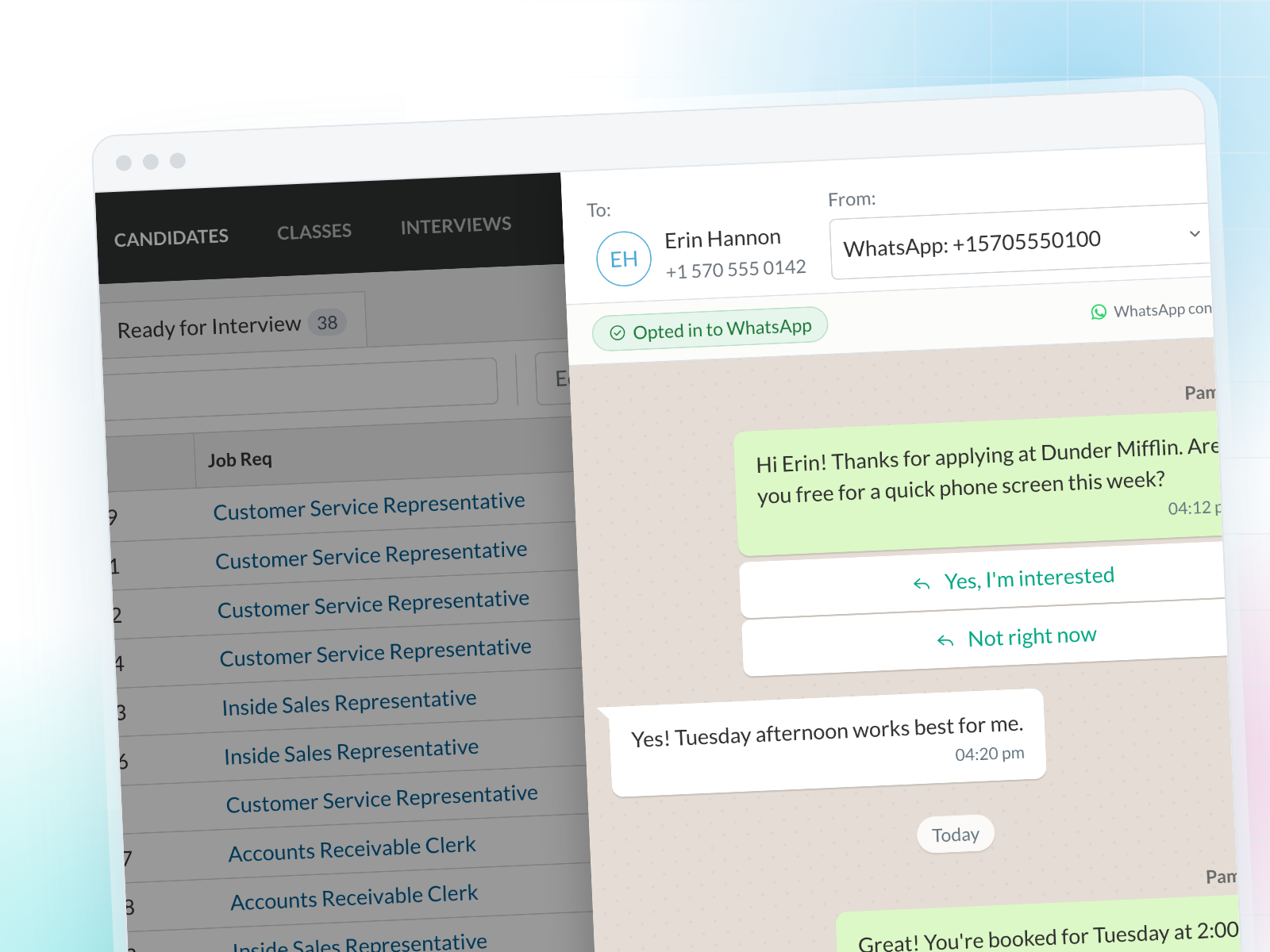Open the second Accounts Receivable Clerk link
The image size is (1270, 952).
click(355, 898)
